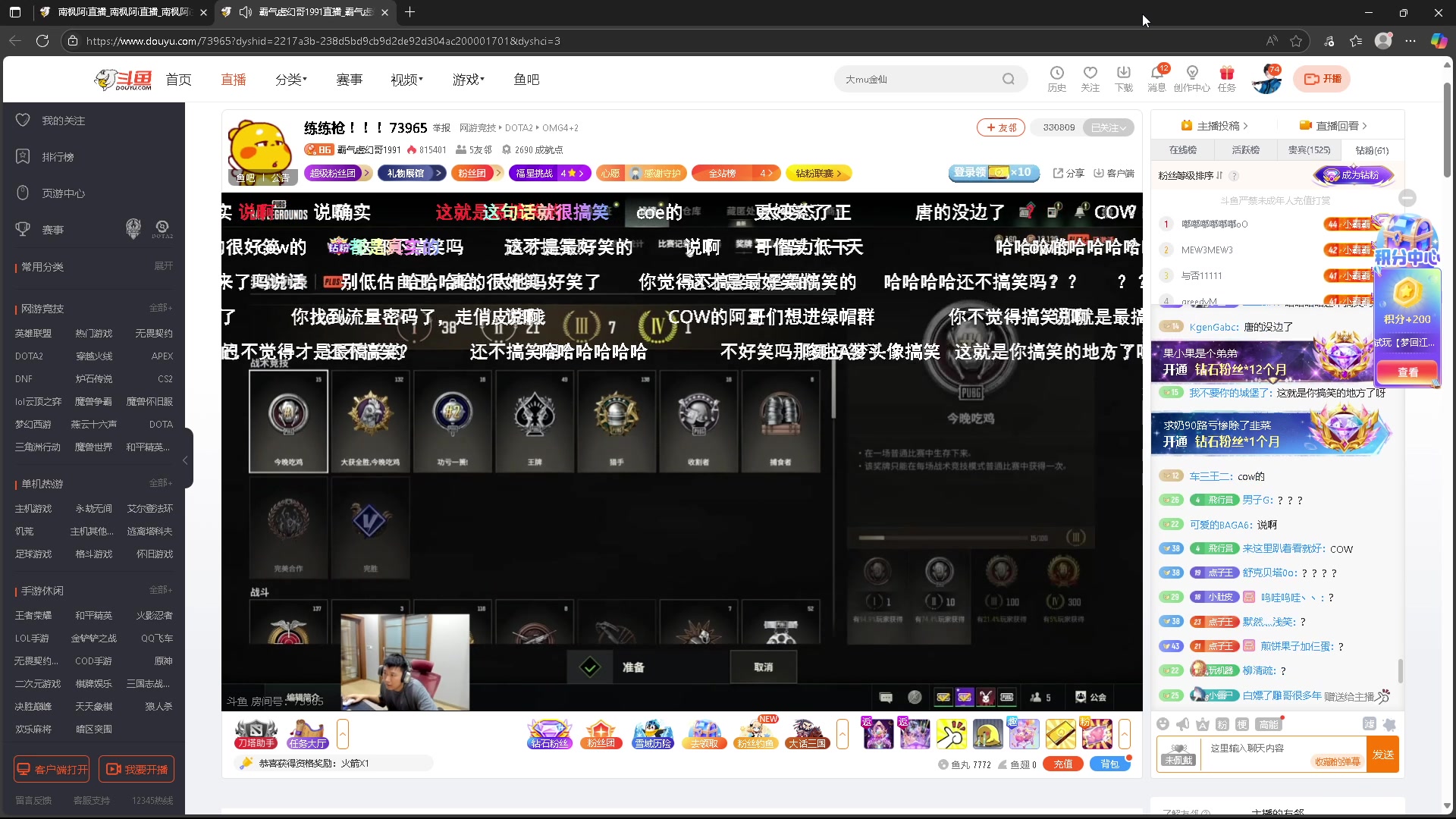Click the user avatar in header
This screenshot has width=1456, height=819.
click(1266, 79)
